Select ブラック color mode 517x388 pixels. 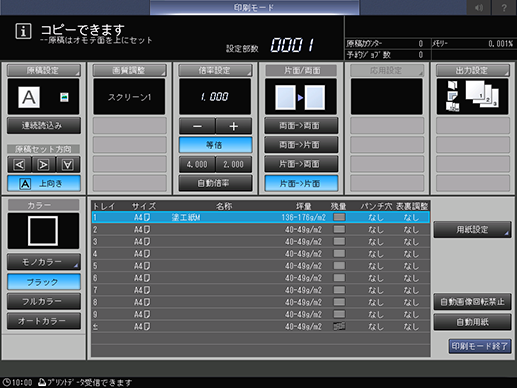click(44, 282)
